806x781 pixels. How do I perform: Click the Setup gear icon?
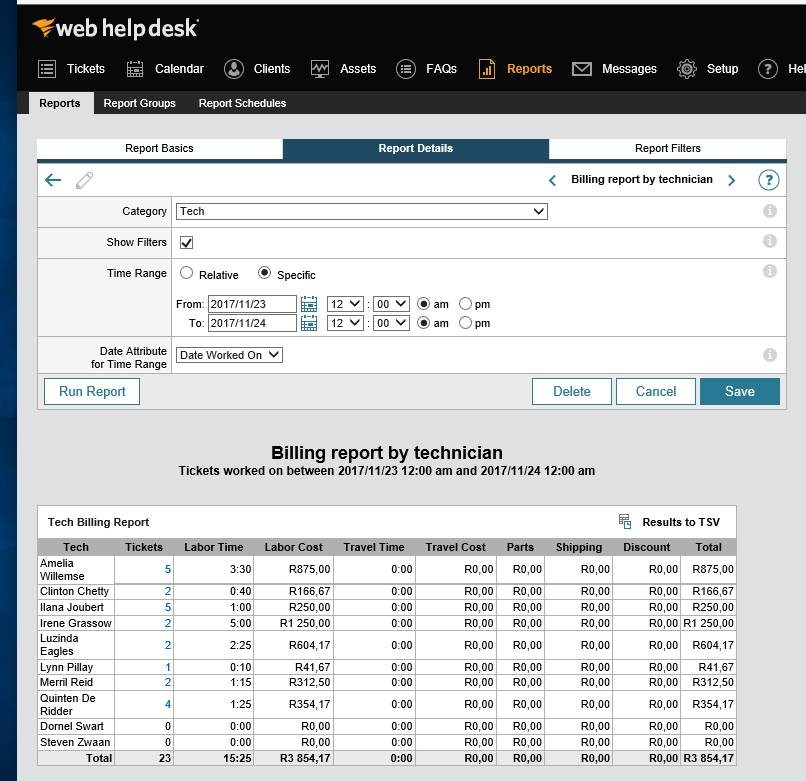pyautogui.click(x=687, y=69)
